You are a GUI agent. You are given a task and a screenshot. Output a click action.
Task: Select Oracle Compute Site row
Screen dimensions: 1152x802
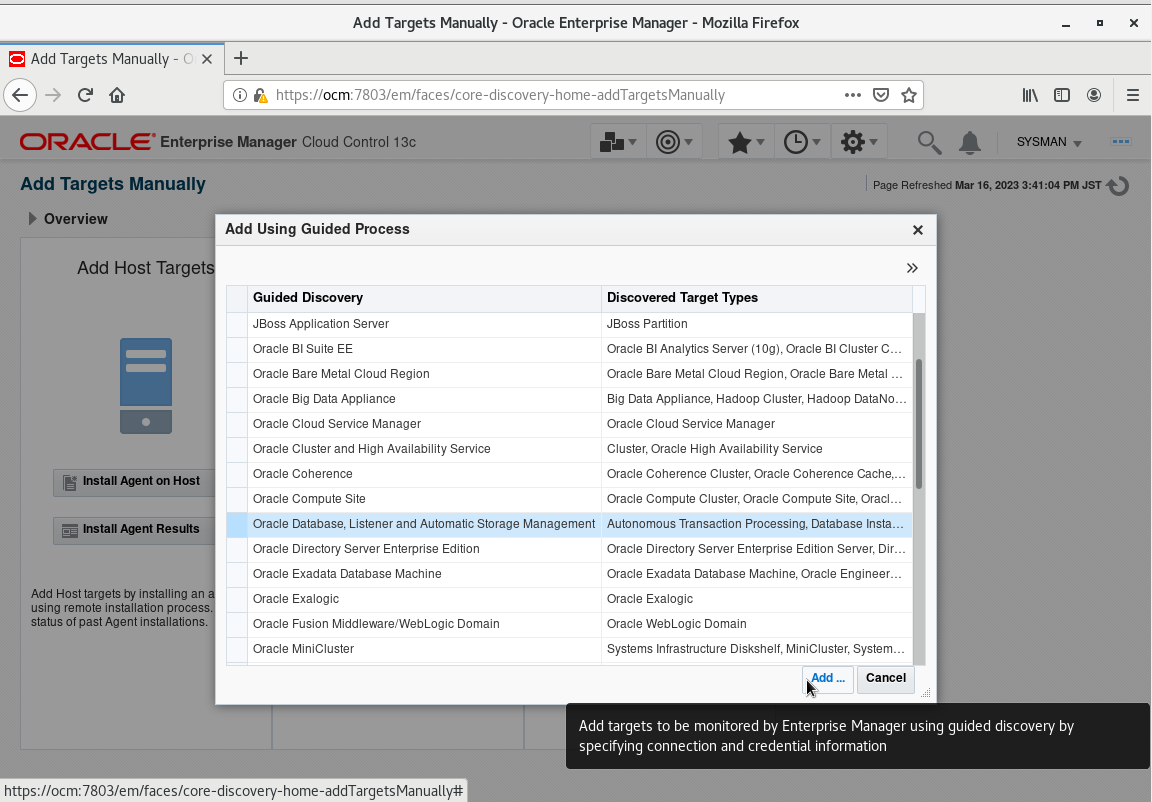point(569,499)
